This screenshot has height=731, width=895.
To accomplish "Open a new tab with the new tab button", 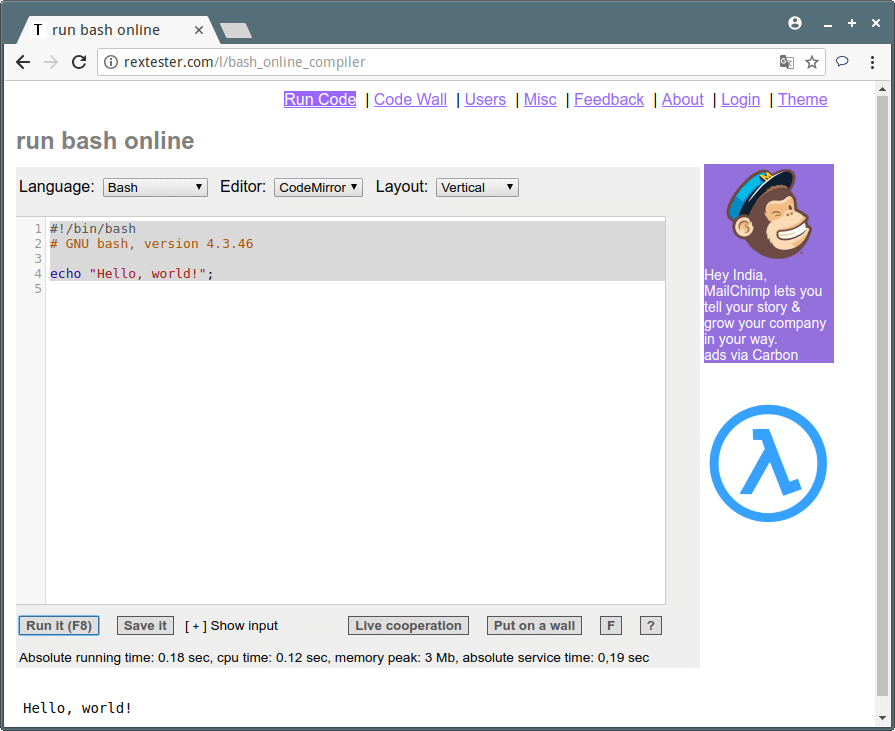I will (236, 31).
